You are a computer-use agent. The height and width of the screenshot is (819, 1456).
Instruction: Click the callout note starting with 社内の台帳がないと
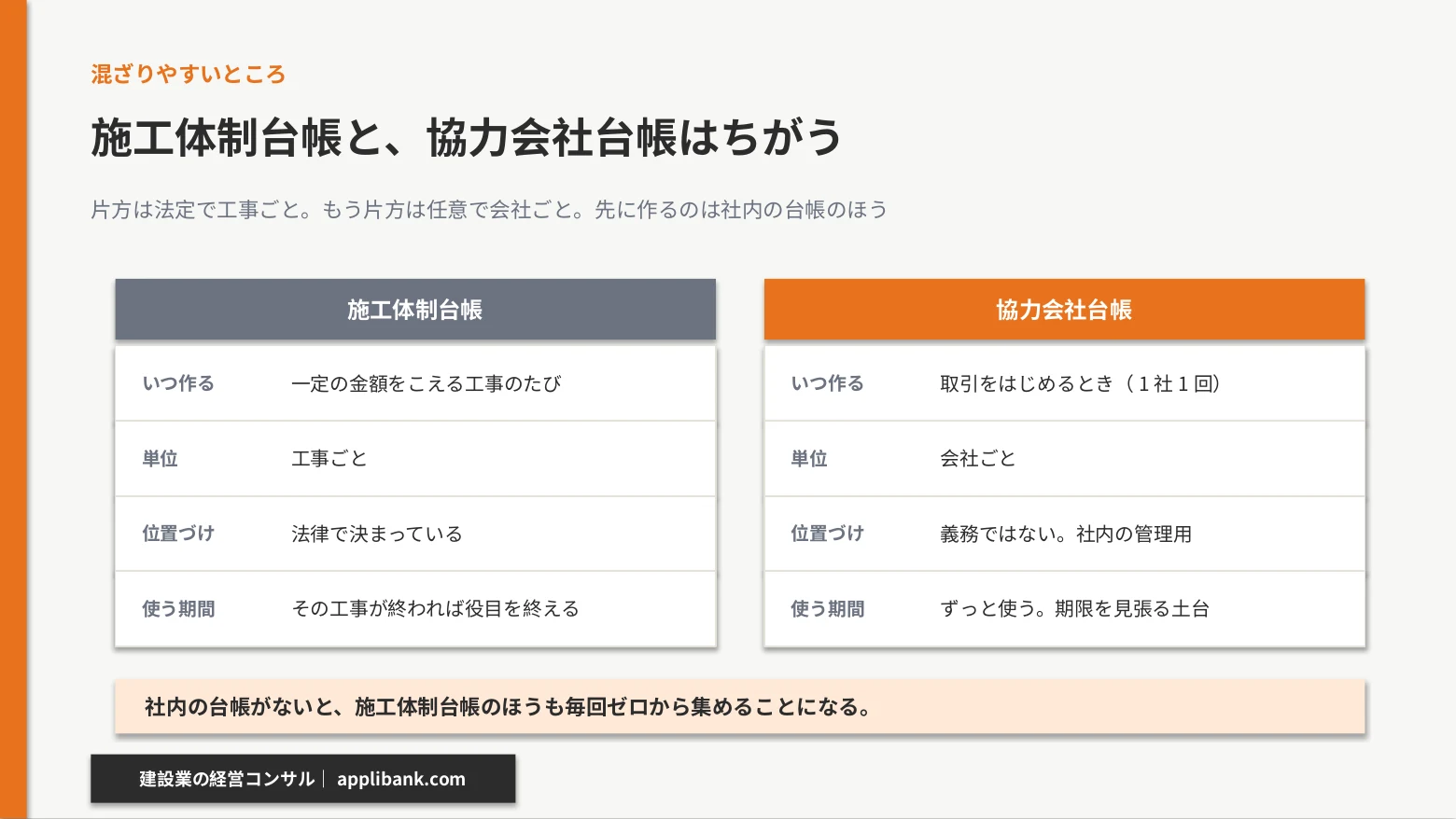740,707
